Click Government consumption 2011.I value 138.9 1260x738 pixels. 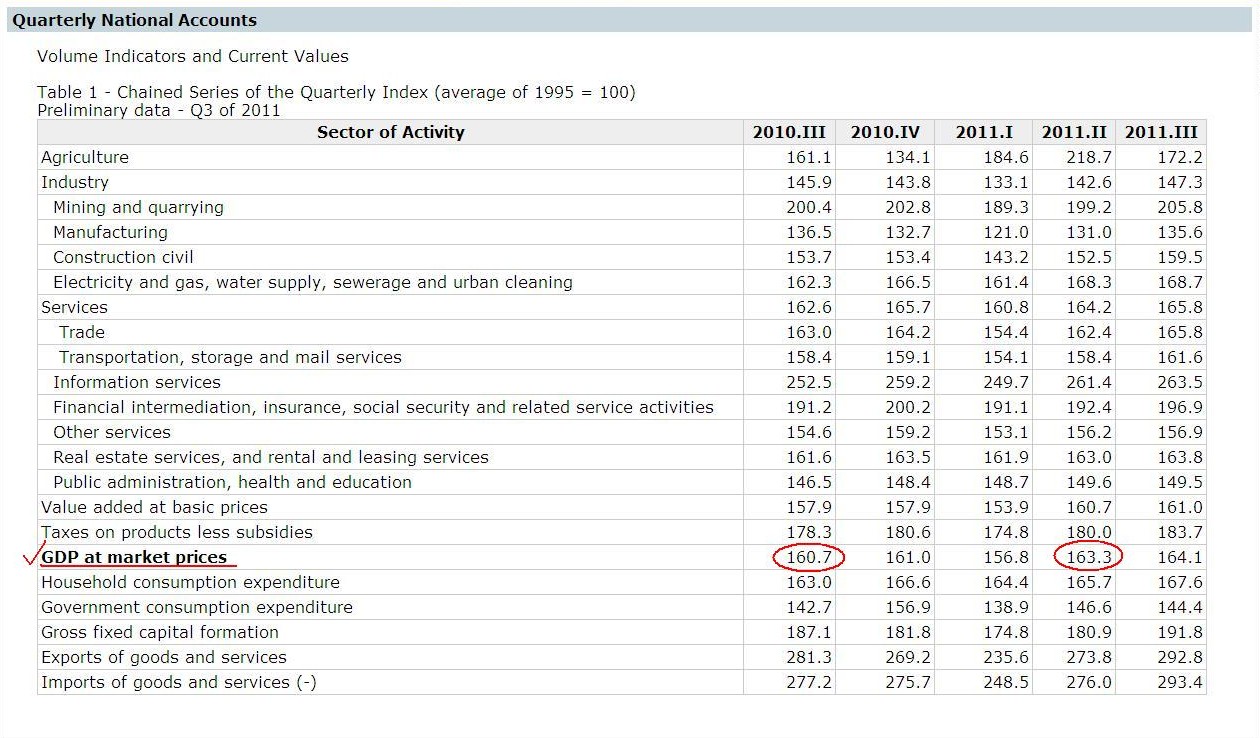[x=1006, y=607]
